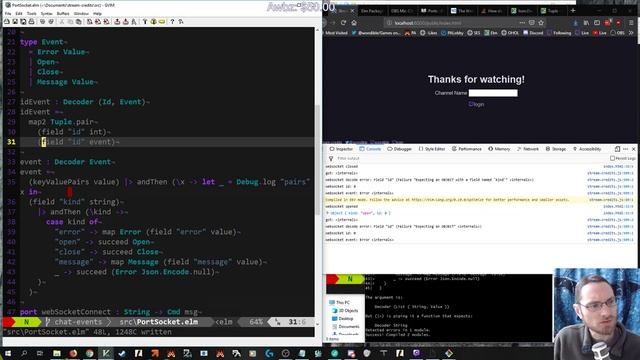The image size is (640, 360).
Task: Click the Copy icon in GVim toolbar
Action: click(x=70, y=22)
